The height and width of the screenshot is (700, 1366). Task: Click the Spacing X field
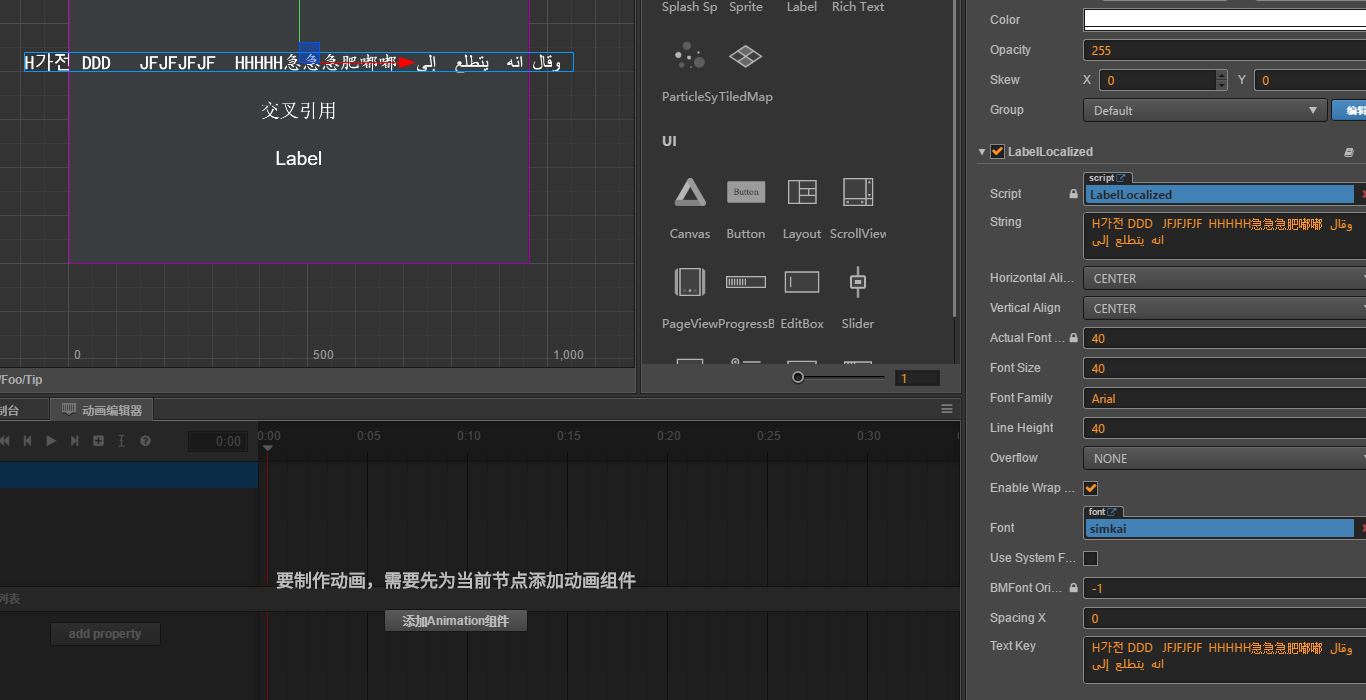1224,618
